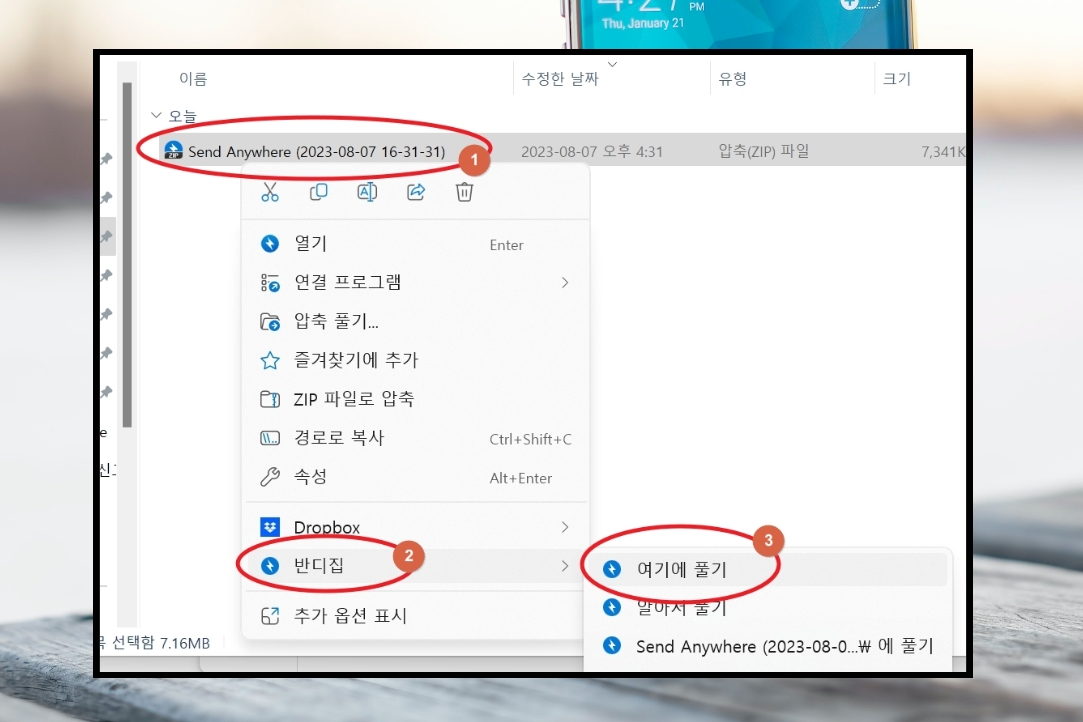This screenshot has height=722, width=1083.
Task: Choose 압축 풀기... menu entry
Action: click(416, 321)
